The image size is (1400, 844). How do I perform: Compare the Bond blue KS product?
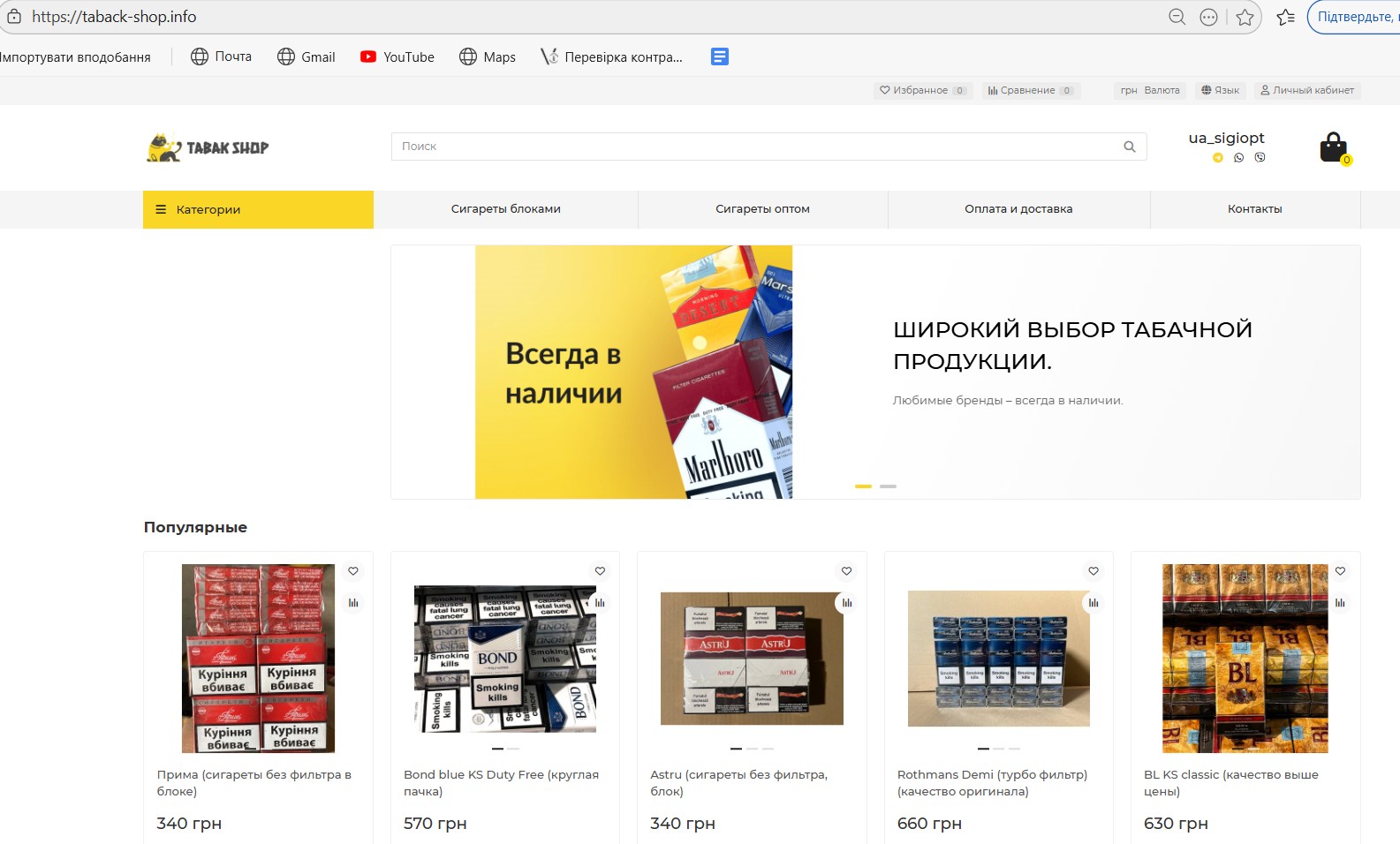tap(600, 603)
